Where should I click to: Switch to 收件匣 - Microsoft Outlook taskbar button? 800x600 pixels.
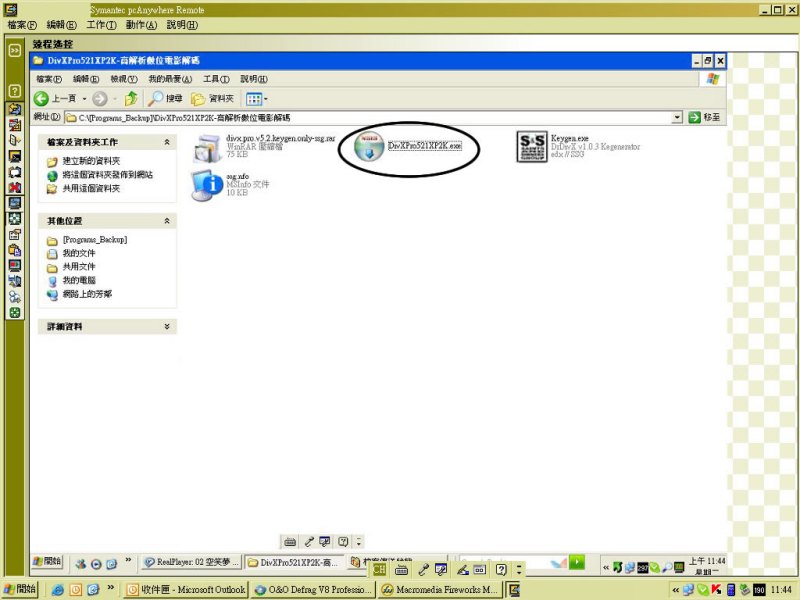point(186,590)
